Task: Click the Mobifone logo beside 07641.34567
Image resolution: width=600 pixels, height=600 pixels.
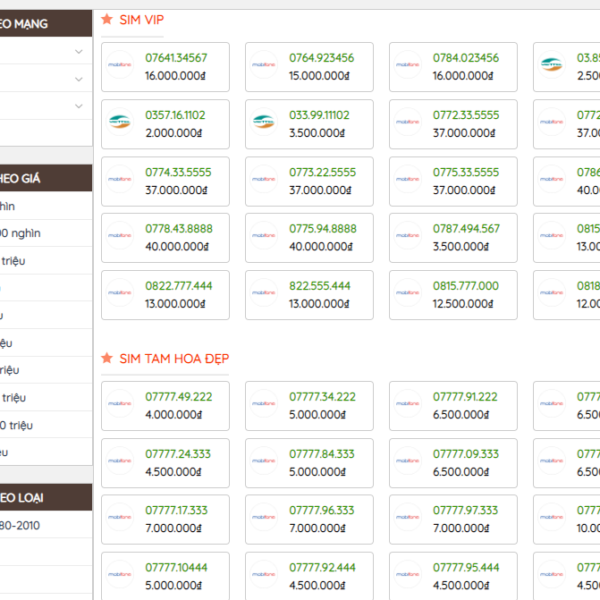Action: 120,66
